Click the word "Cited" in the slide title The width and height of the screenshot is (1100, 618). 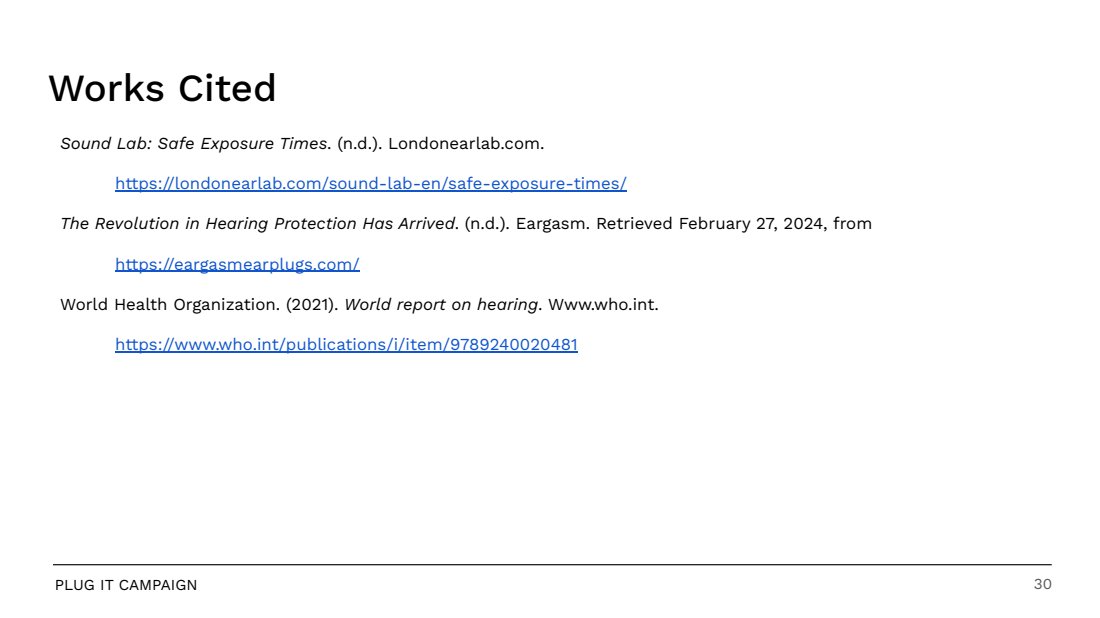(227, 88)
